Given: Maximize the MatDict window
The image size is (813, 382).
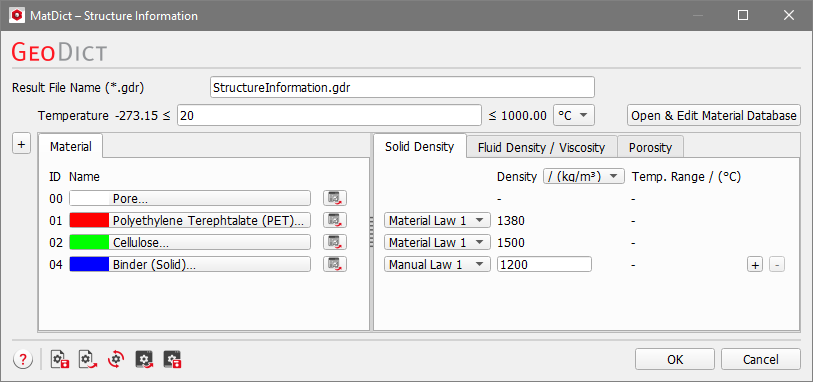Looking at the screenshot, I should 742,16.
